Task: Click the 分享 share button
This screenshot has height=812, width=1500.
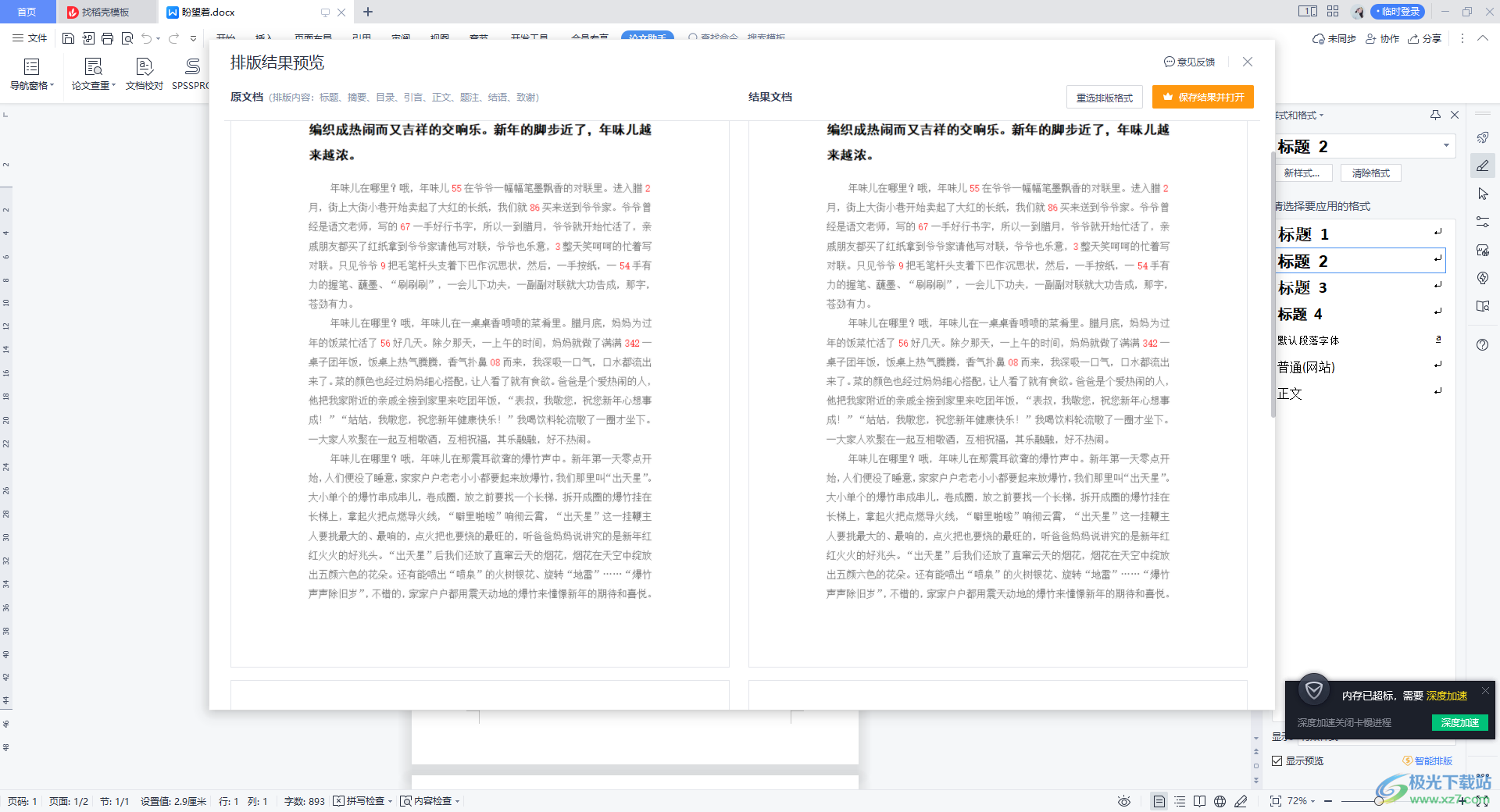Action: 1424,38
